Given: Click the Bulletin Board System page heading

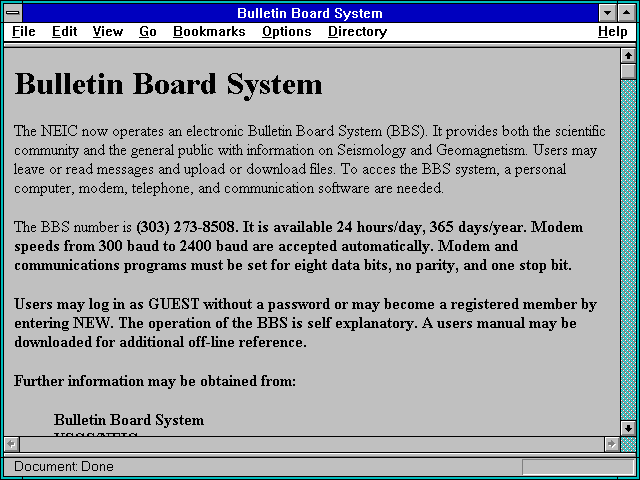Looking at the screenshot, I should click(169, 85).
